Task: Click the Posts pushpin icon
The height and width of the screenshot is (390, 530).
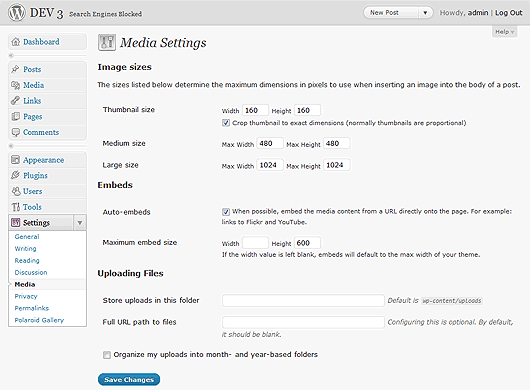Action: point(15,69)
